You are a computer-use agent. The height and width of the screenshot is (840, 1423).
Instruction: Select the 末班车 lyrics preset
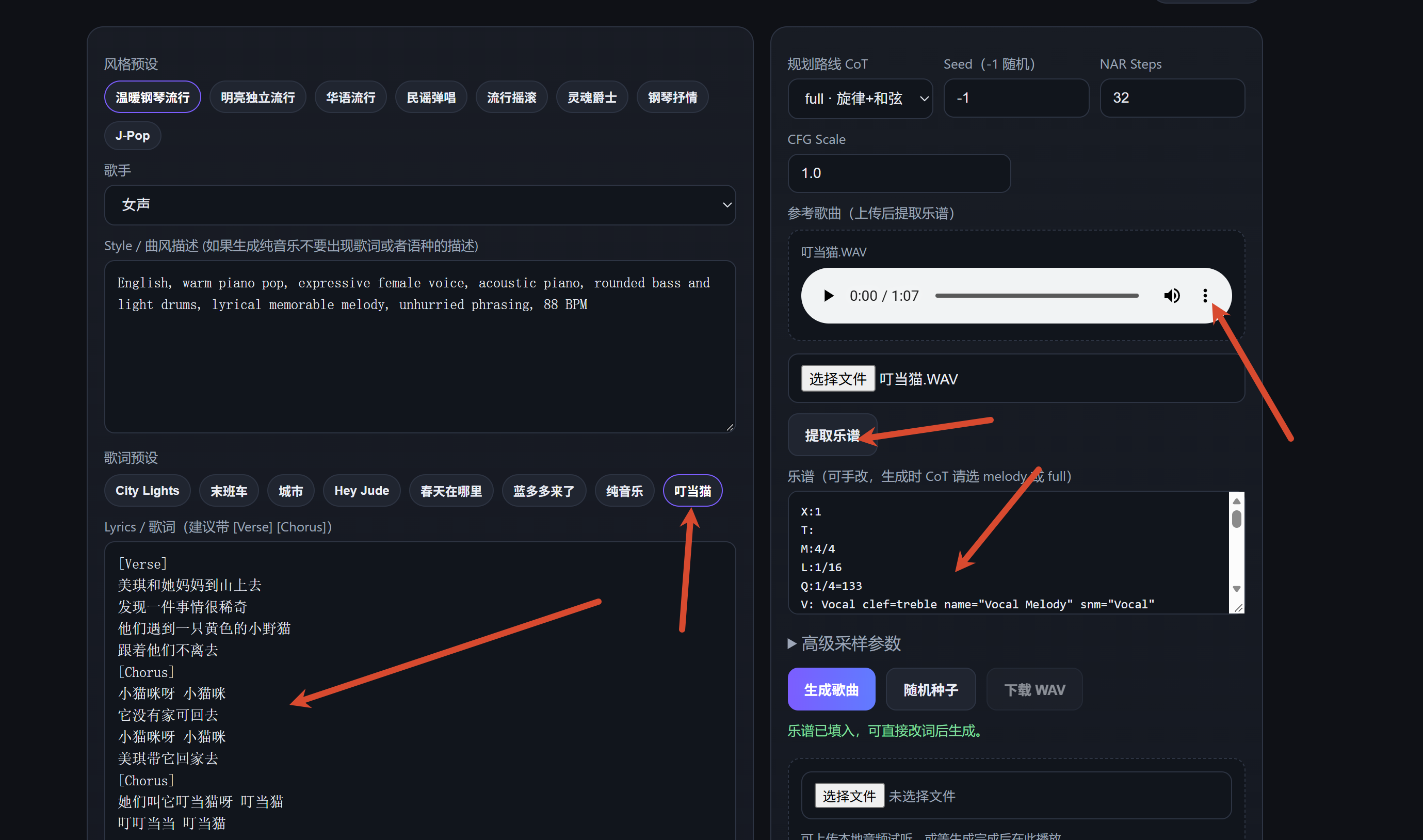pos(229,491)
